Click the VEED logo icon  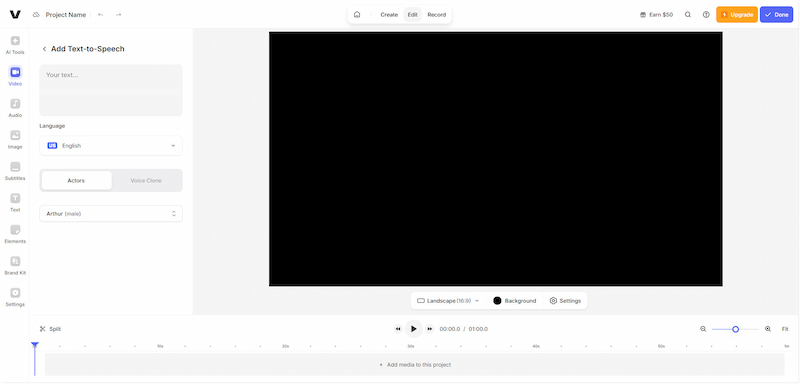click(x=15, y=15)
